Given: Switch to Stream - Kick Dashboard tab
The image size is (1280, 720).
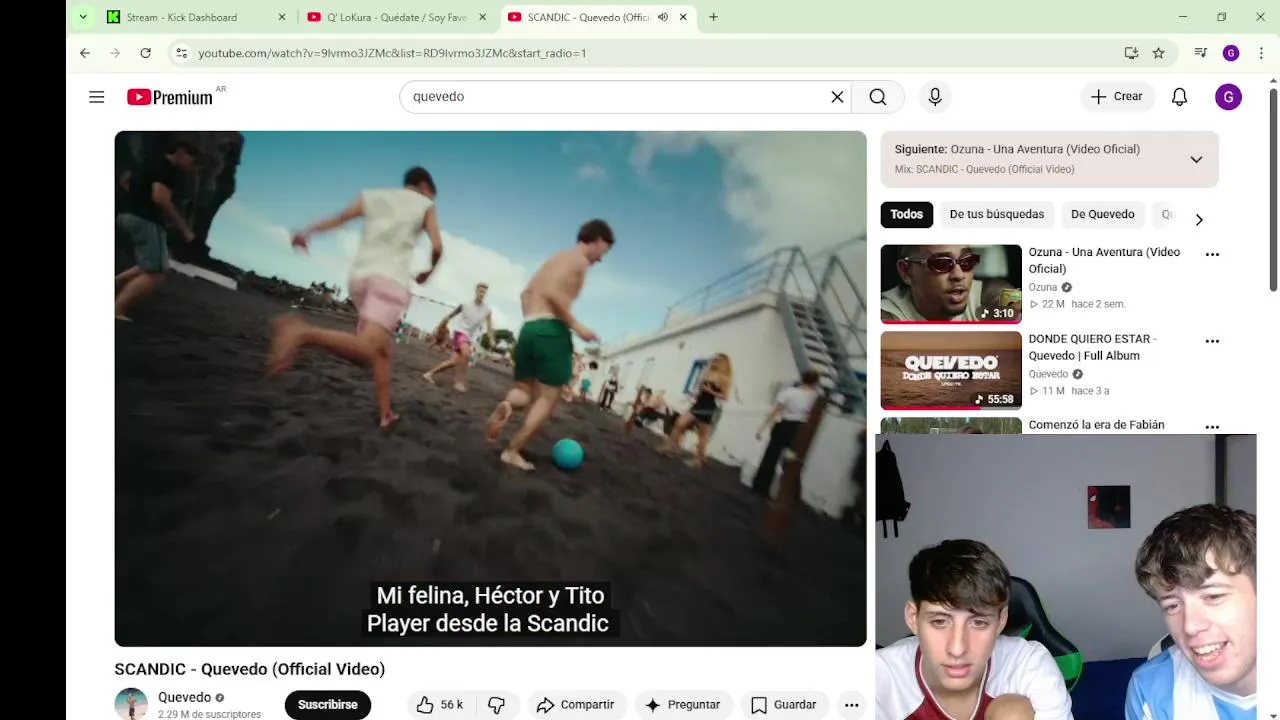Looking at the screenshot, I should 182,17.
